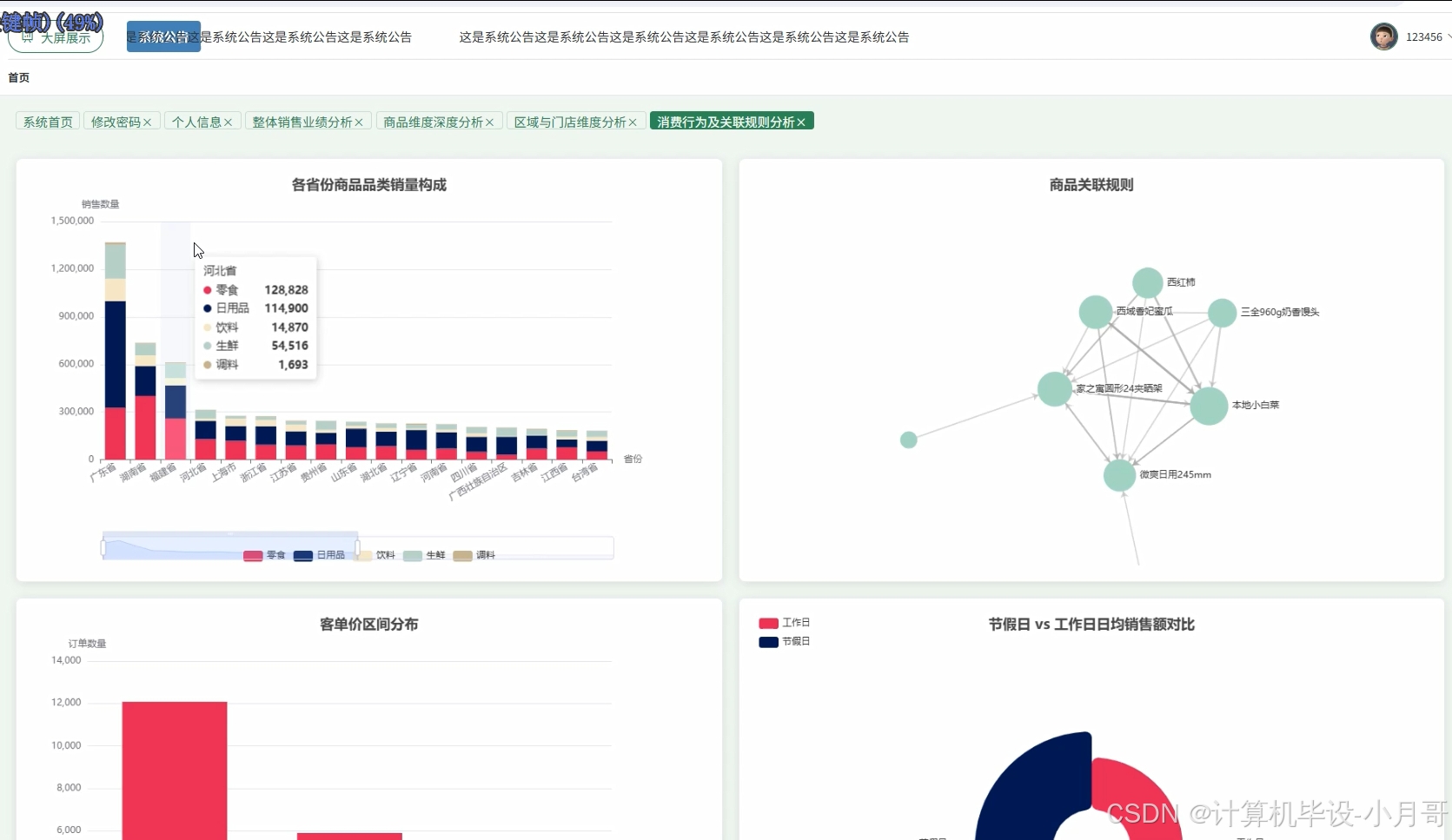The height and width of the screenshot is (840, 1452).
Task: Click the tallest red bar in 客单价区间分布
Action: pyautogui.click(x=175, y=771)
